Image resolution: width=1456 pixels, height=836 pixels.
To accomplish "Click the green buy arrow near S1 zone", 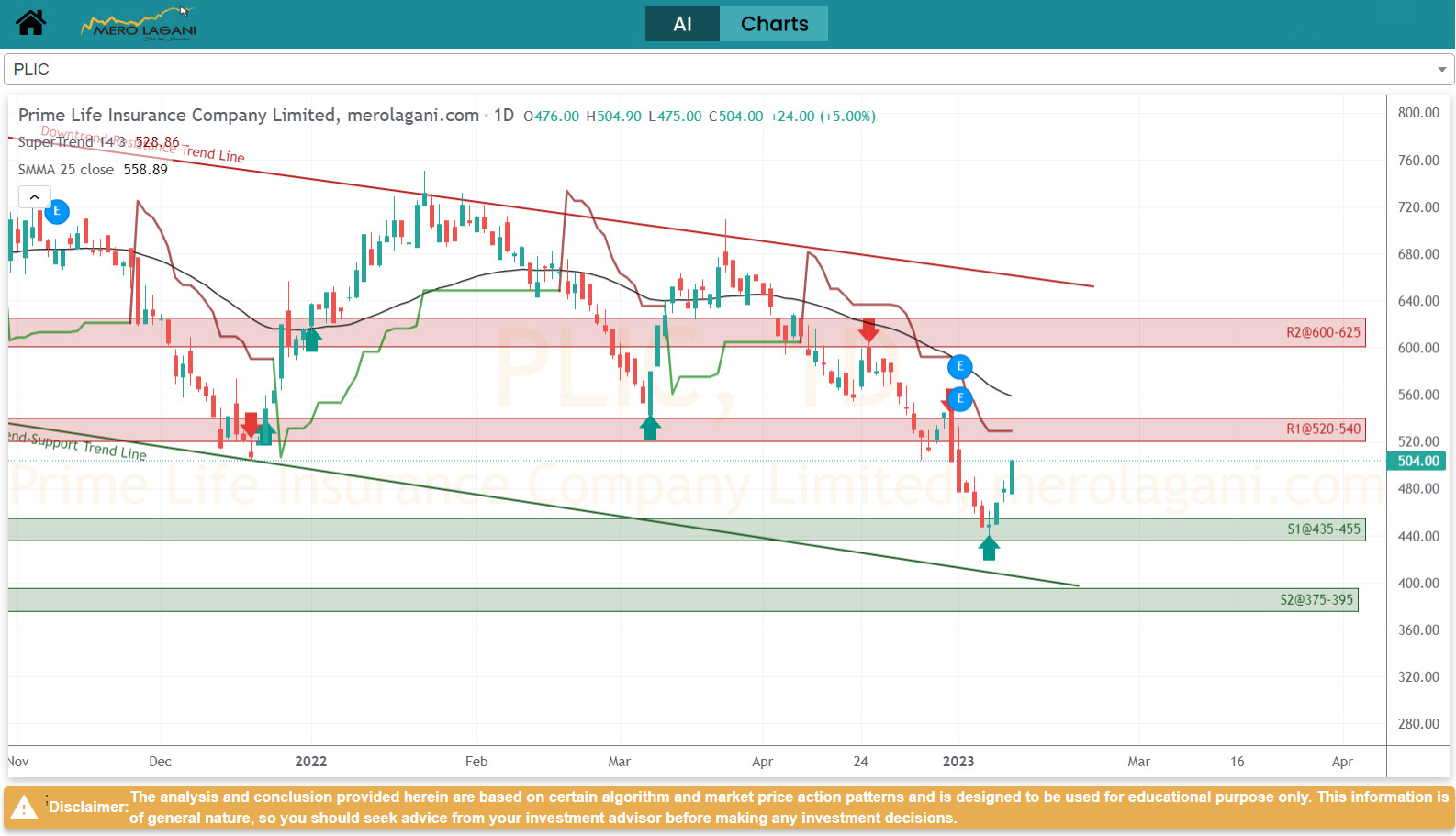I will (x=989, y=548).
